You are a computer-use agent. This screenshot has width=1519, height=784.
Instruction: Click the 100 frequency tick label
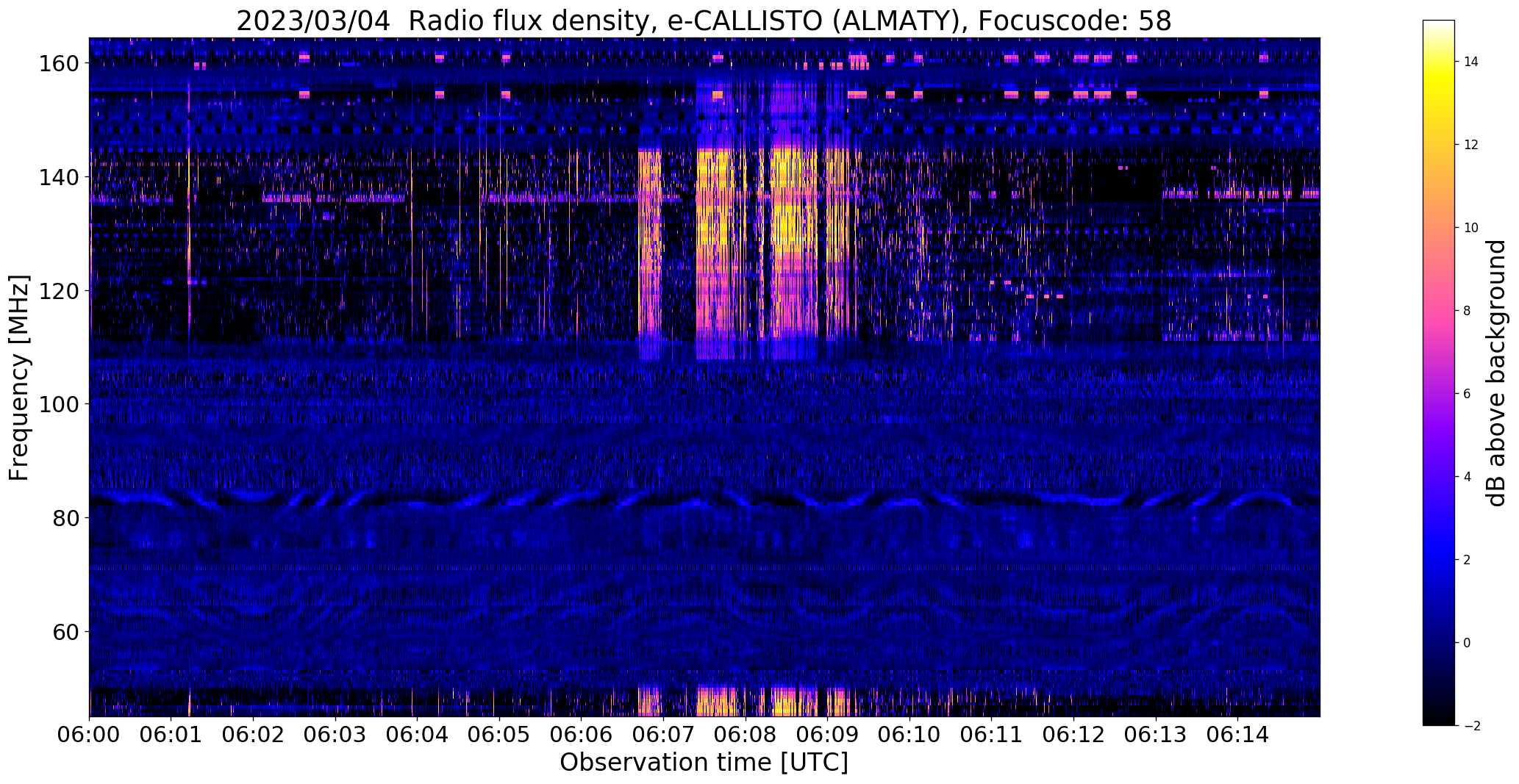pos(58,404)
